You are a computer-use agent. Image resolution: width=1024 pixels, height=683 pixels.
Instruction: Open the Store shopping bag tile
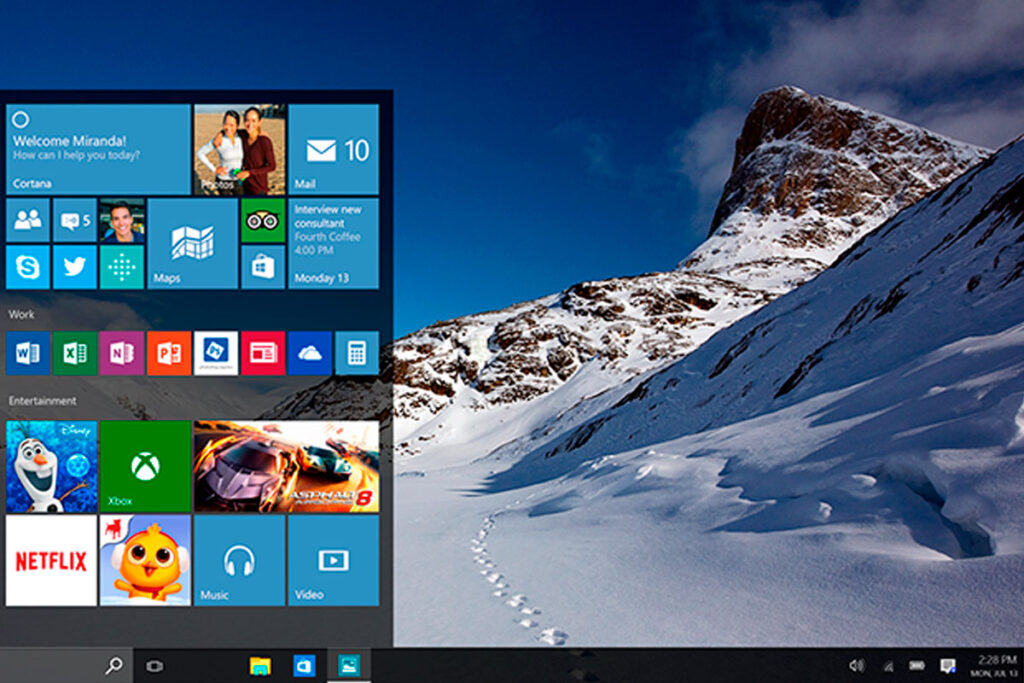point(263,267)
